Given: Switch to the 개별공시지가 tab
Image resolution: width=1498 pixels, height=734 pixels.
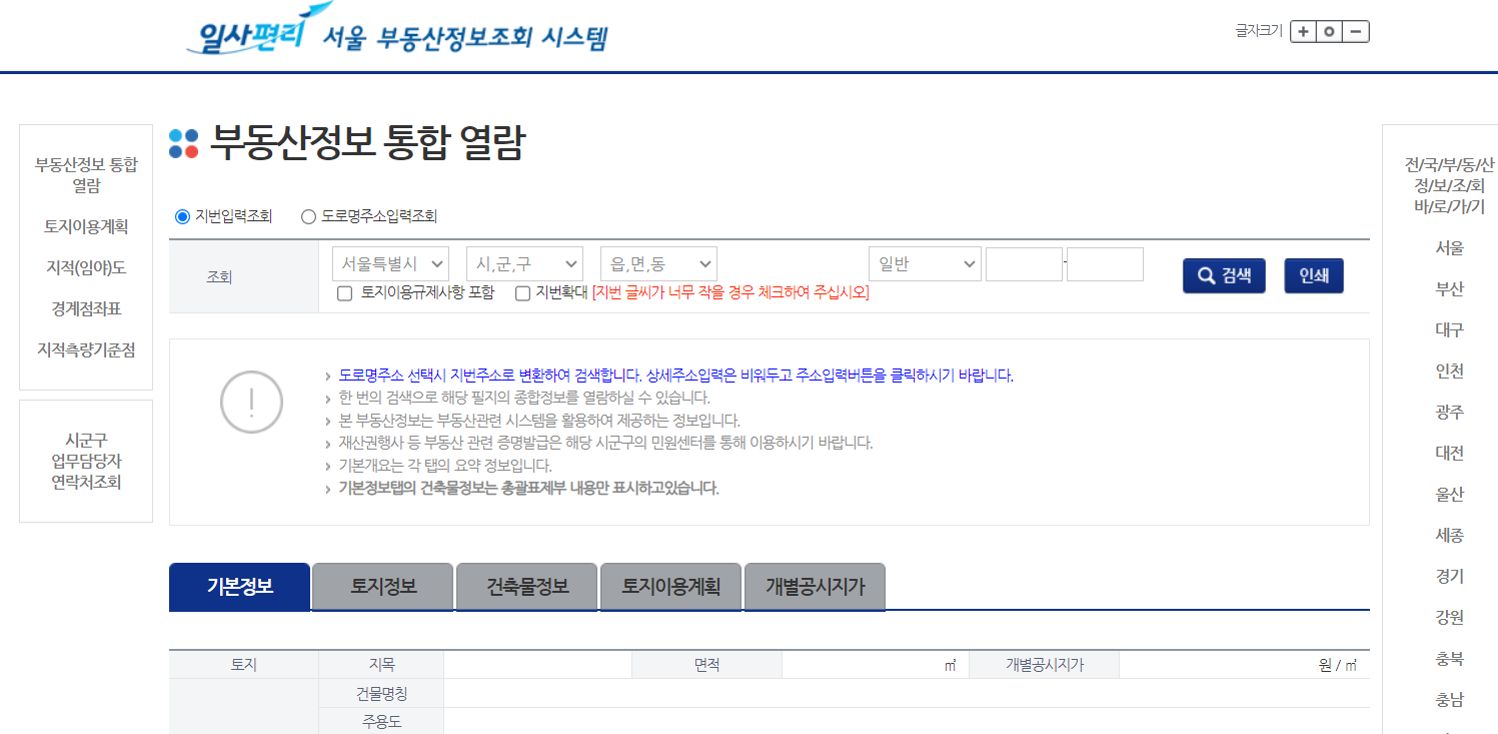Looking at the screenshot, I should point(813,587).
